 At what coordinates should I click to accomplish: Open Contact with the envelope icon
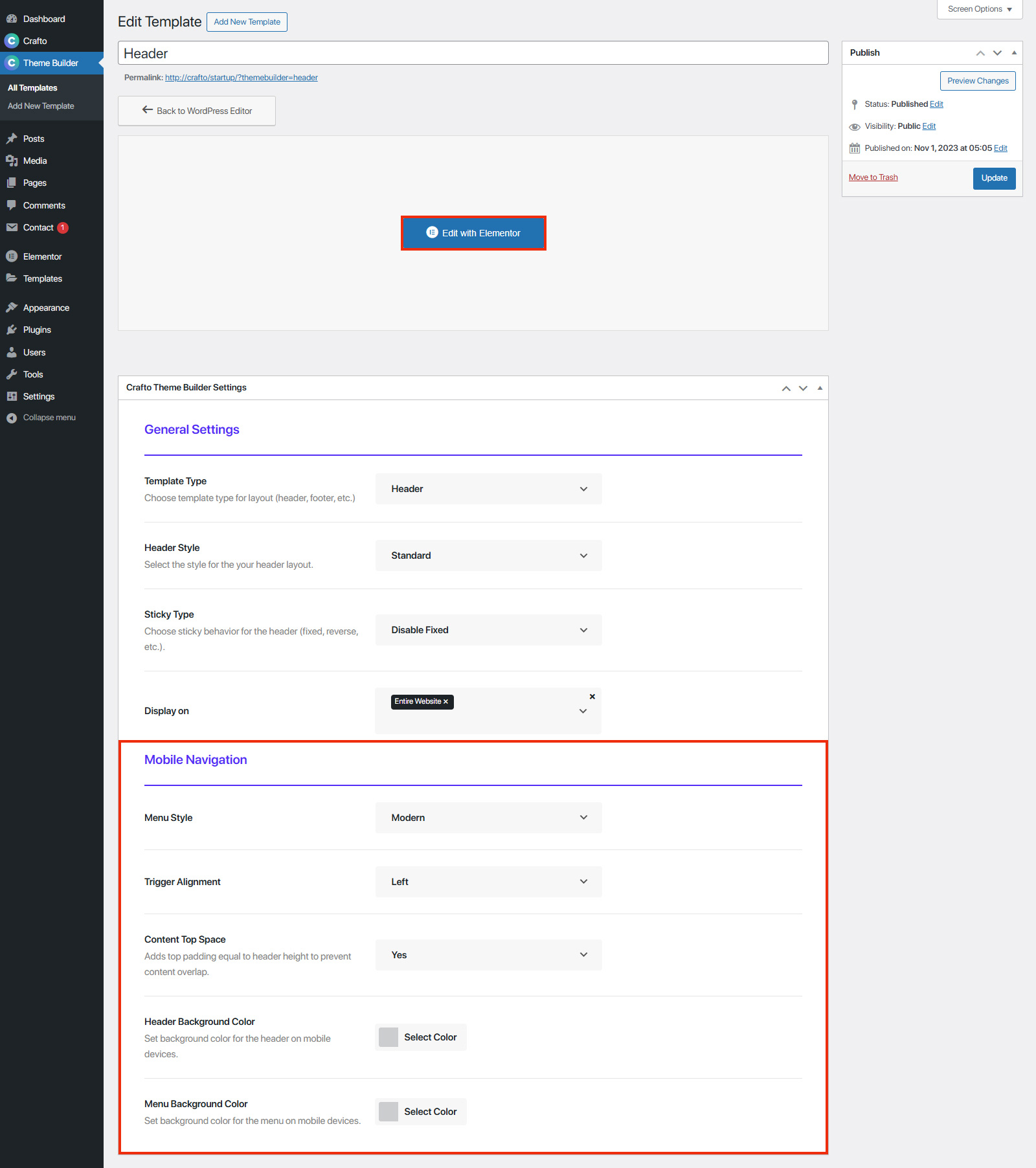click(12, 227)
